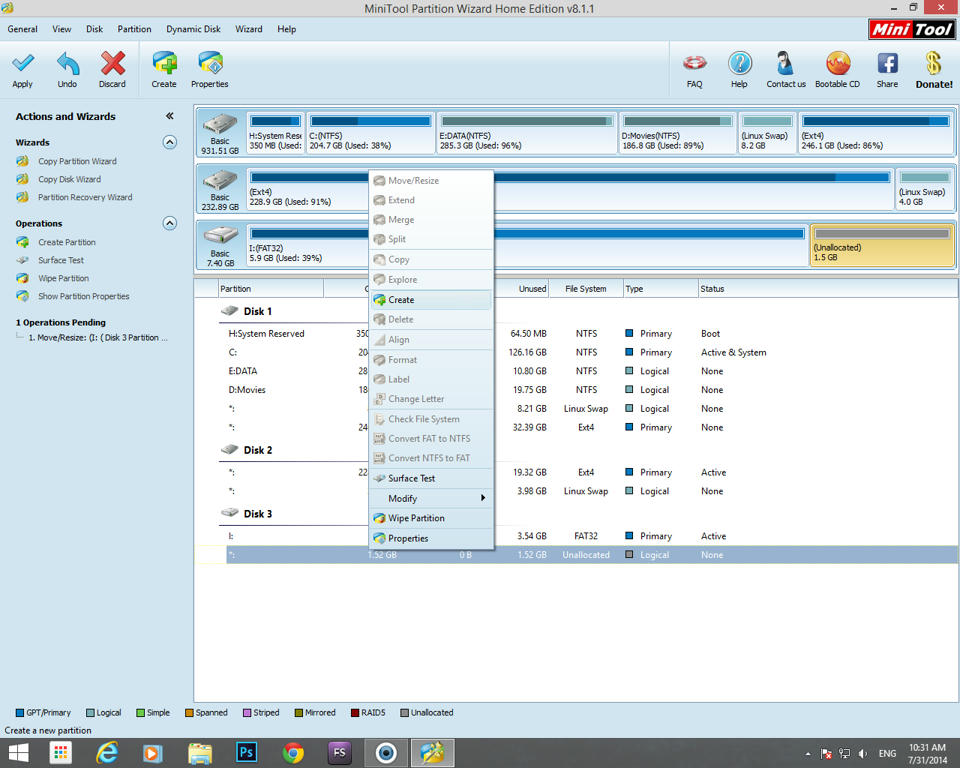Screen dimensions: 960x768
Task: Click the Apply checkmark toolbar icon
Action: (22, 66)
